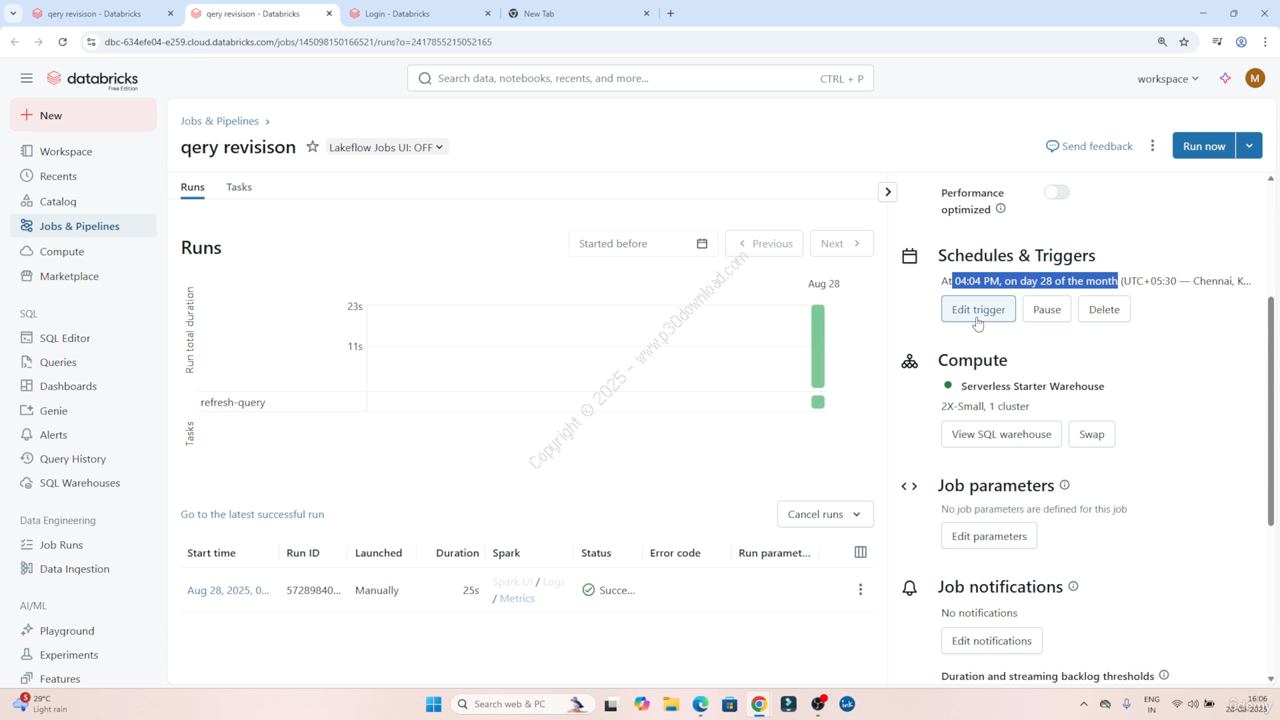Click the hamburger menu icon

pos(27,78)
